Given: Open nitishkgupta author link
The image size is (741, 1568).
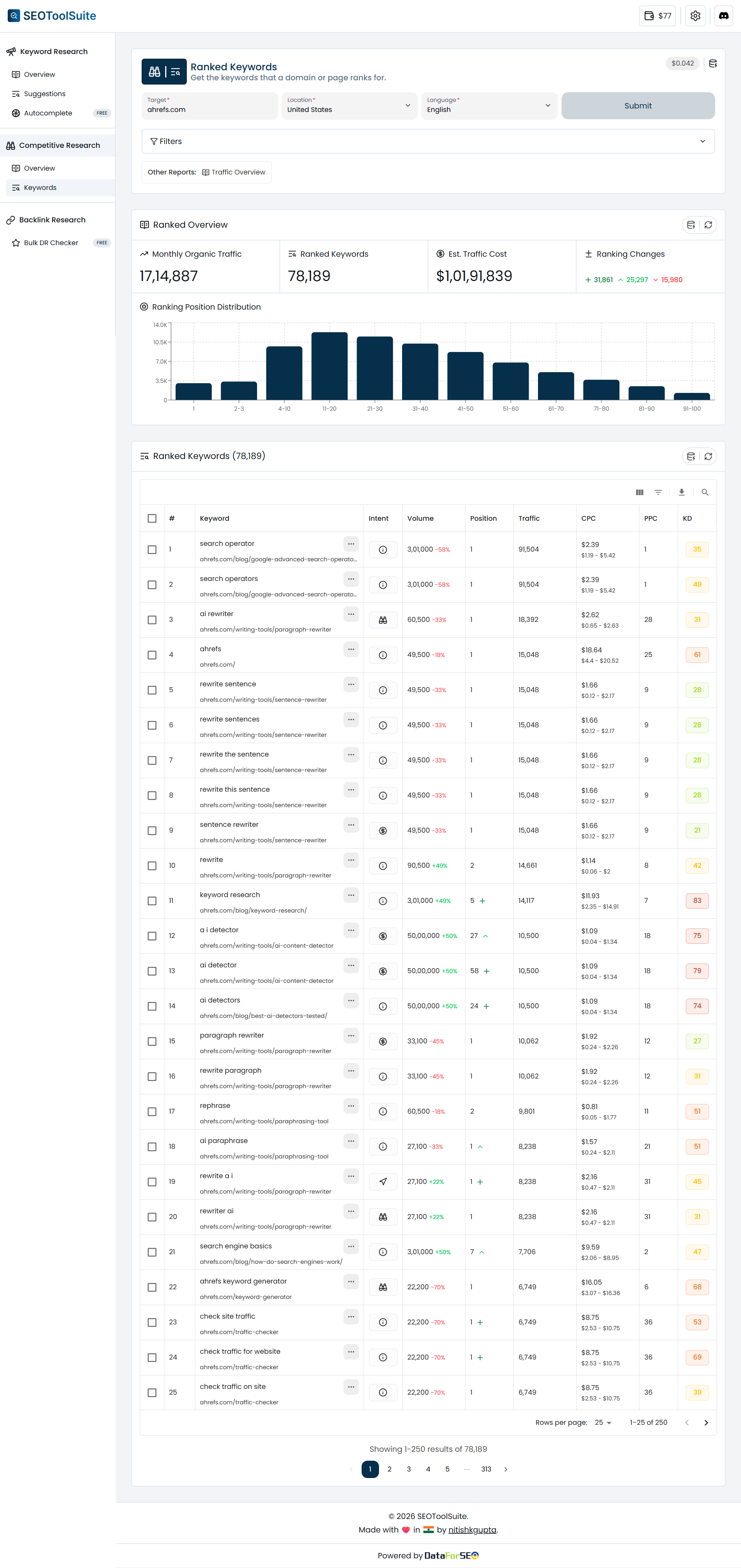Looking at the screenshot, I should pos(472,1530).
